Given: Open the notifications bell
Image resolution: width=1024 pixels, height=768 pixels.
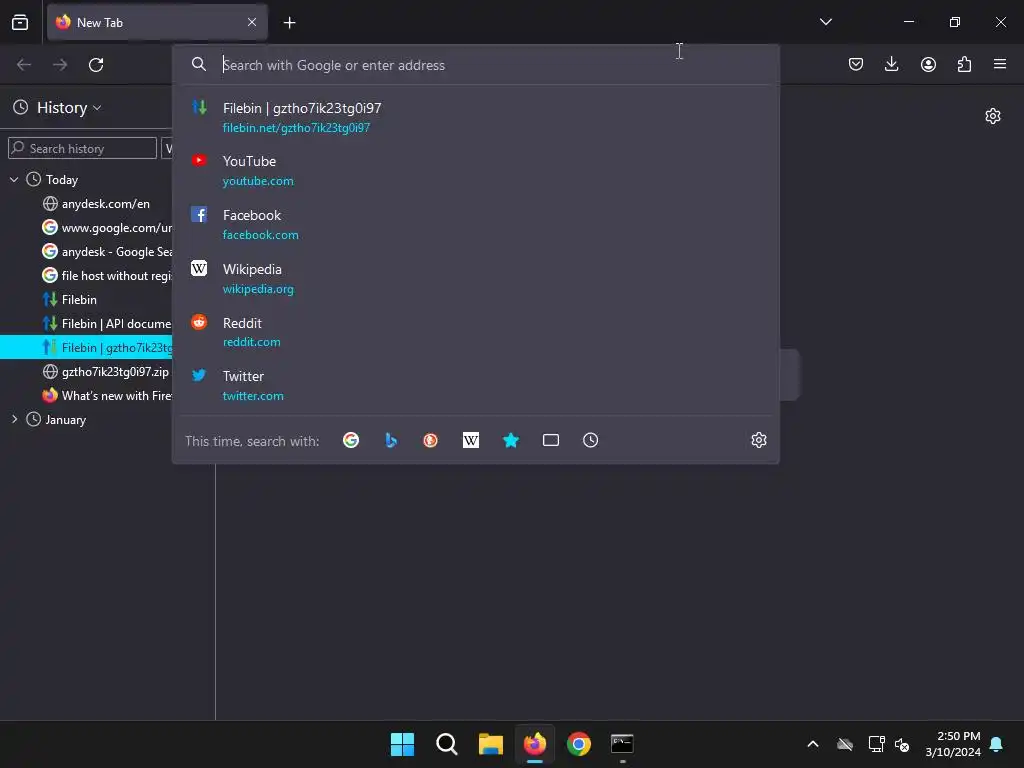Looking at the screenshot, I should tap(997, 744).
